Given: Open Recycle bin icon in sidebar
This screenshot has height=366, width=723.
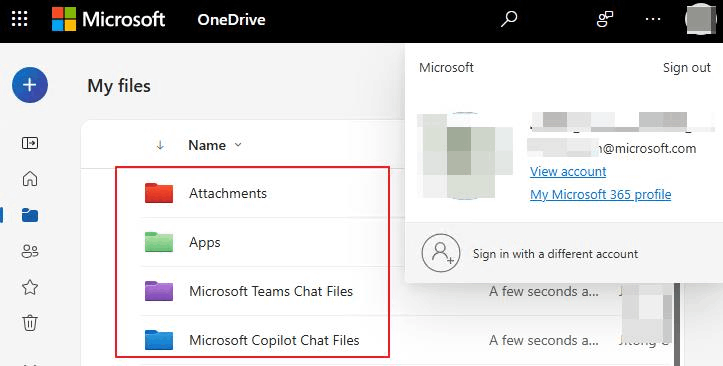Looking at the screenshot, I should point(30,323).
